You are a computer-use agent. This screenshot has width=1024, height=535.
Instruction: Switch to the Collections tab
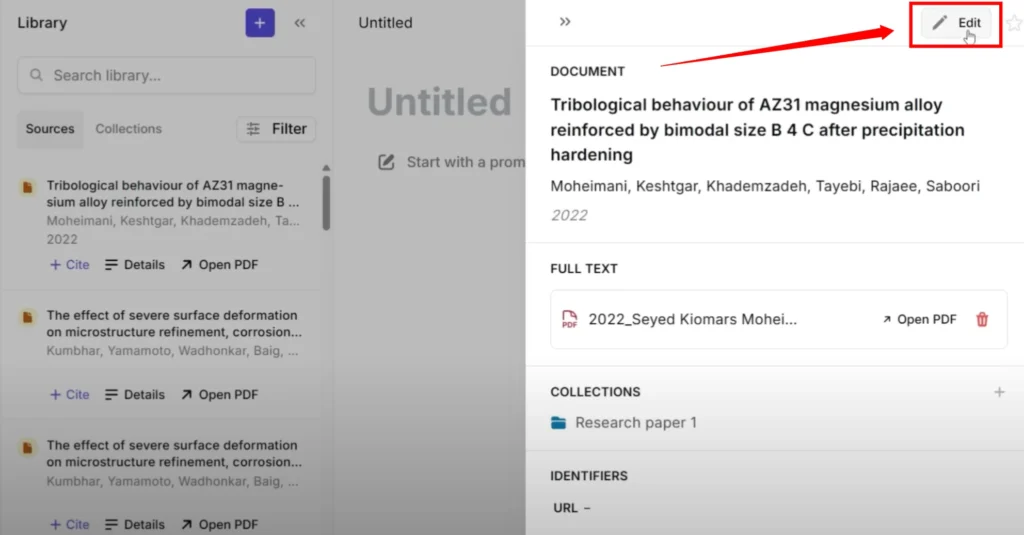point(128,129)
